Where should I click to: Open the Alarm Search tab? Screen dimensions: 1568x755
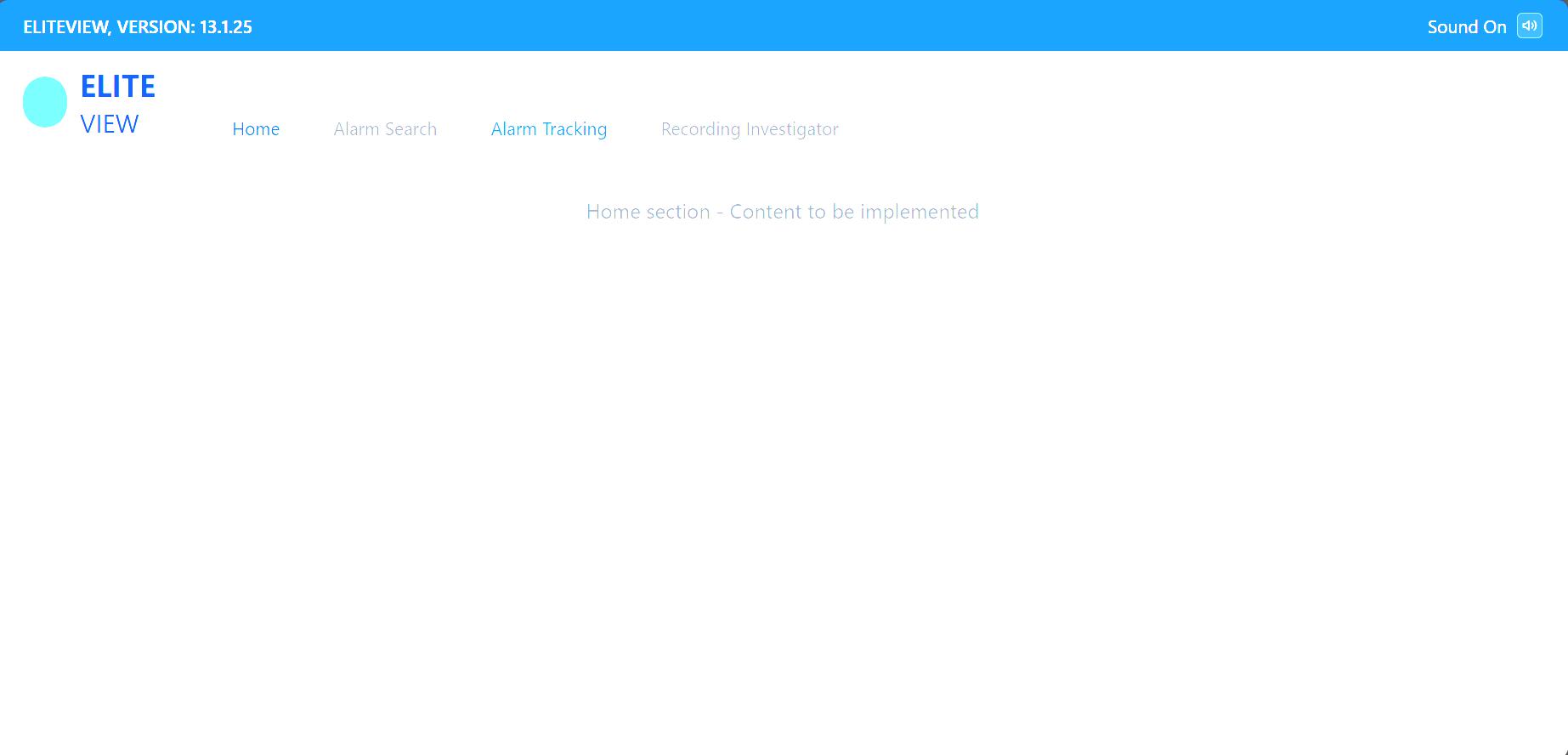385,129
